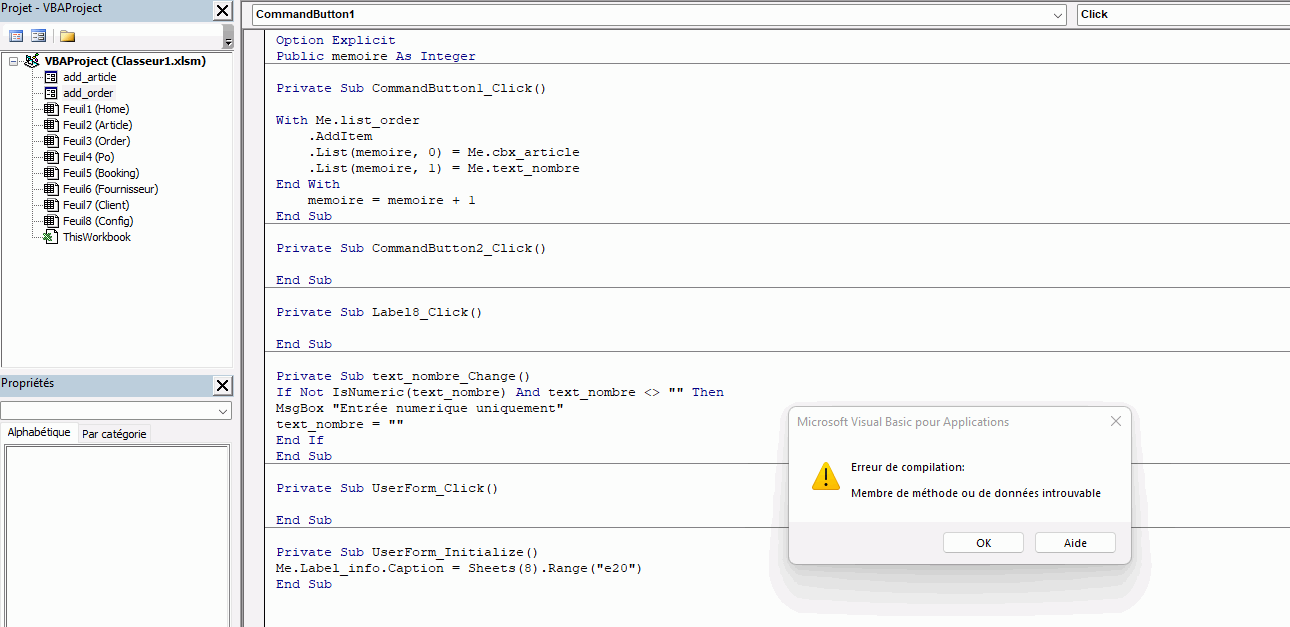This screenshot has height=627, width=1290.
Task: Click the Feuil1 (Home) sheet icon
Action: pos(51,109)
